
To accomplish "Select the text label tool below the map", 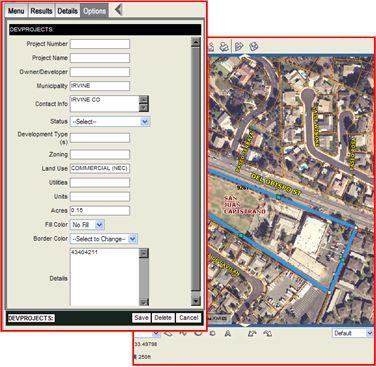I will pos(228,333).
